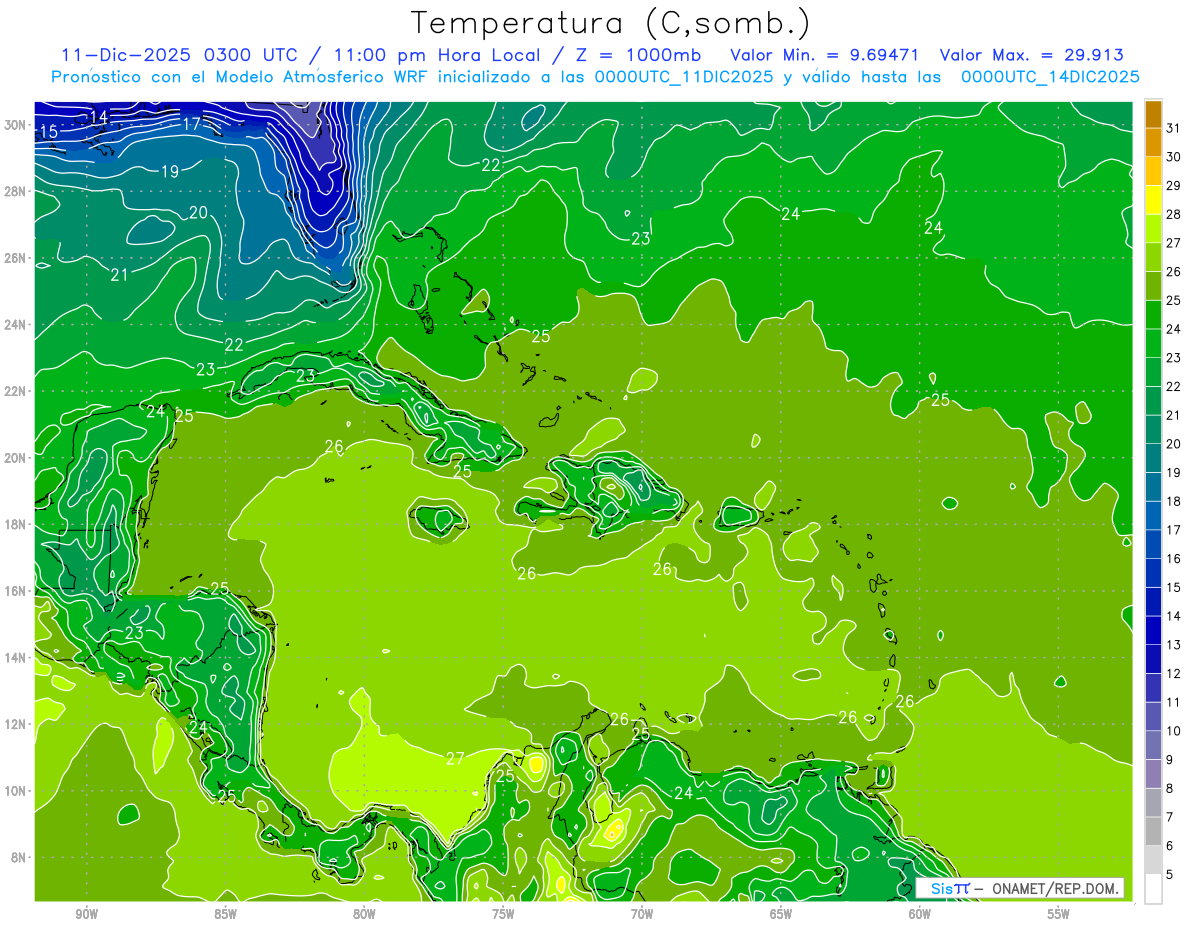Screen dimensions: 1200x927
Task: Click the "90W" longitude axis label
Action: pyautogui.click(x=86, y=914)
